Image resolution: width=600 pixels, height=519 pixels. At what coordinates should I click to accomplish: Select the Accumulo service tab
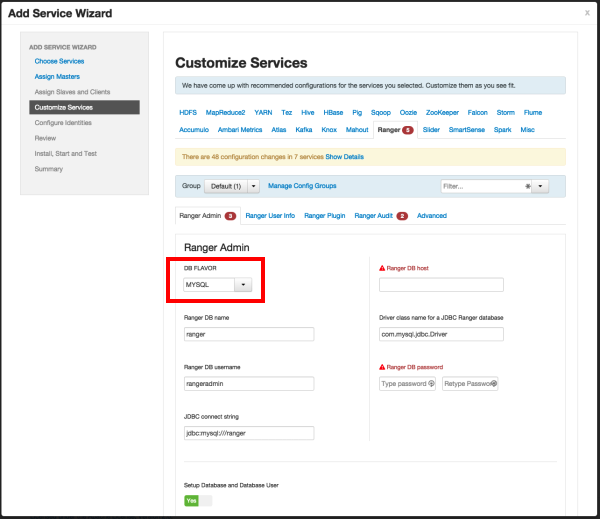(x=194, y=130)
